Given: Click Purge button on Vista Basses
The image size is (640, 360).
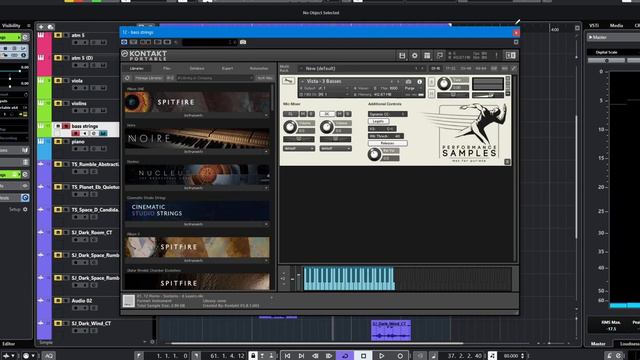Looking at the screenshot, I should 409,88.
